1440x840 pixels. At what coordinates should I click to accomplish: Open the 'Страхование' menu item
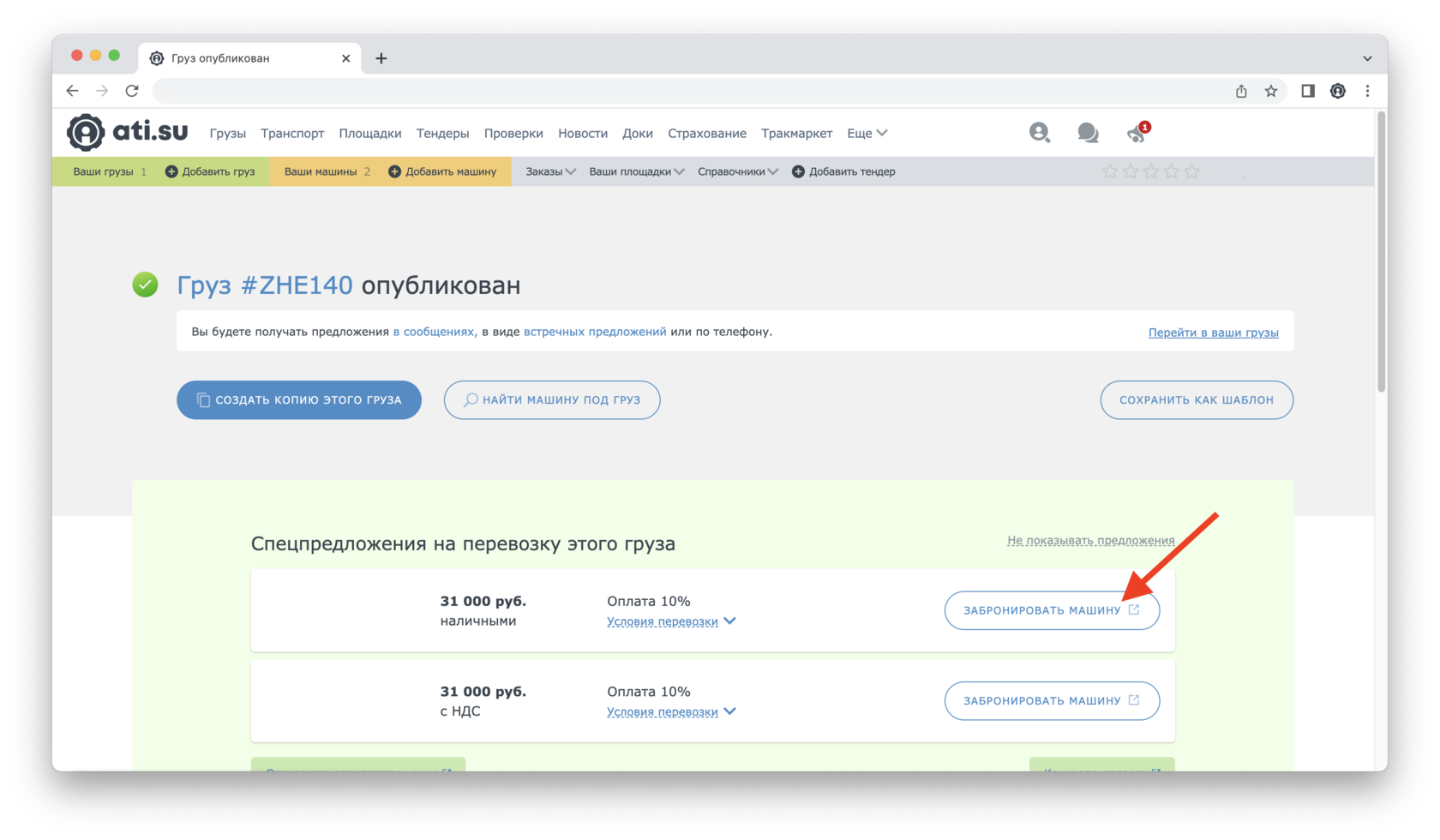pyautogui.click(x=707, y=133)
